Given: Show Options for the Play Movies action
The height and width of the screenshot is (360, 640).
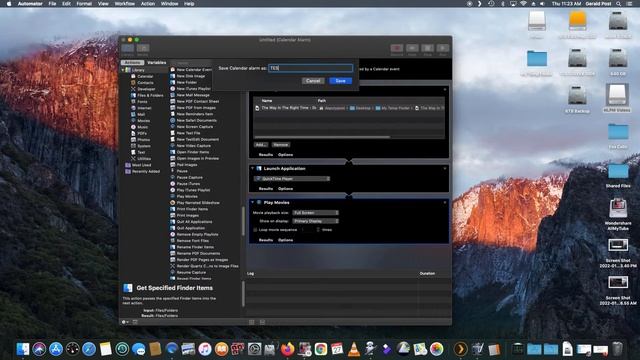Looking at the screenshot, I should pos(285,240).
